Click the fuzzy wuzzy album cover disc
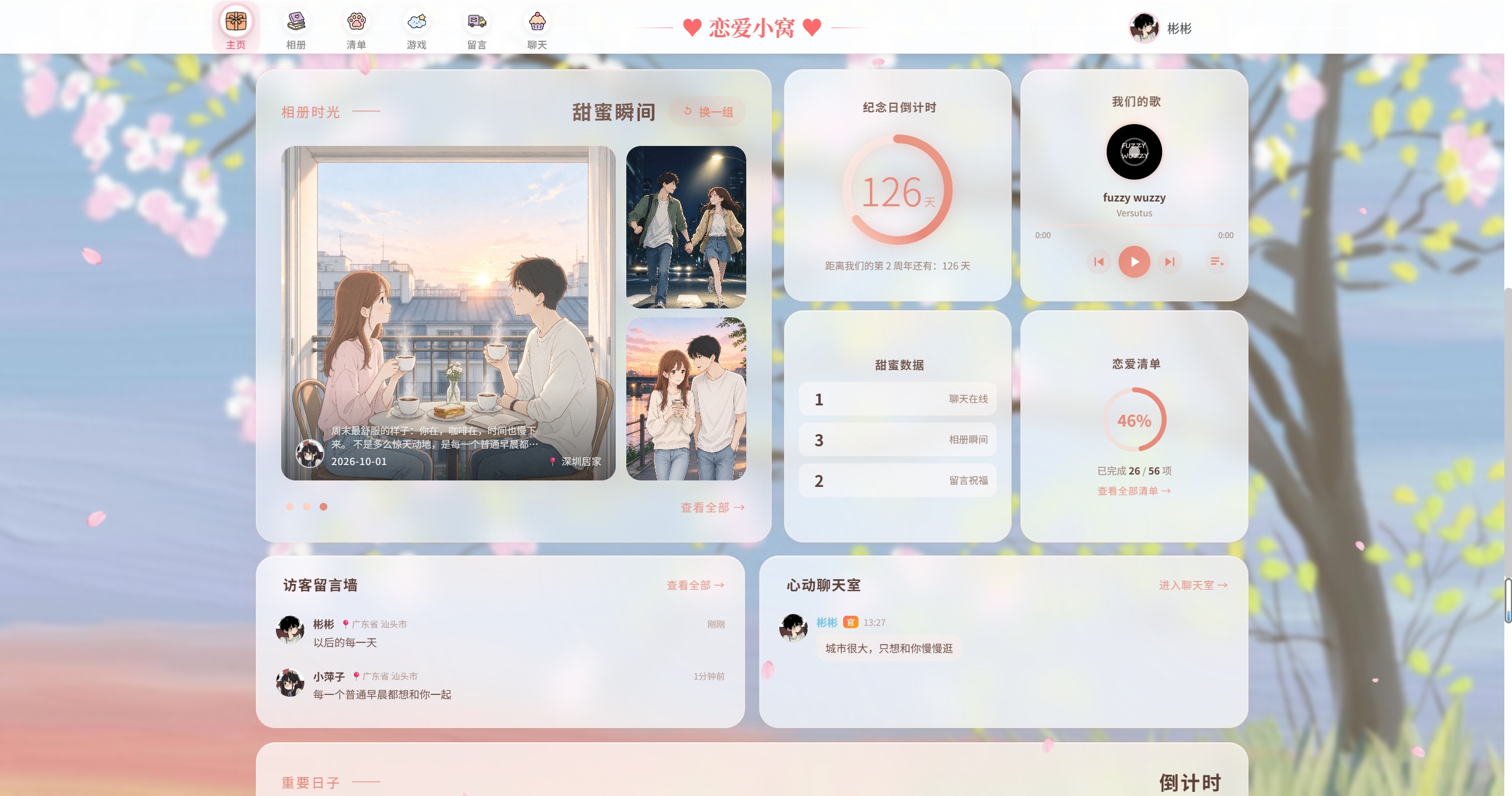The height and width of the screenshot is (796, 1512). click(1134, 152)
